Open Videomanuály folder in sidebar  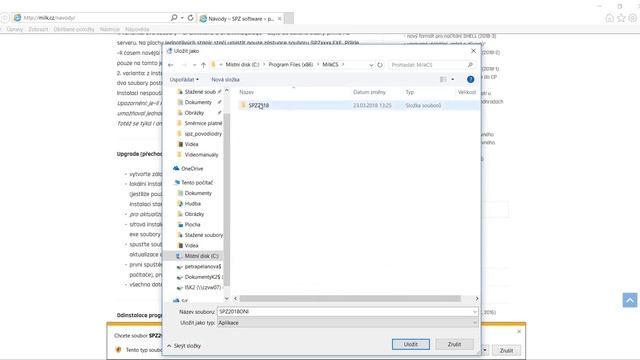click(x=200, y=155)
